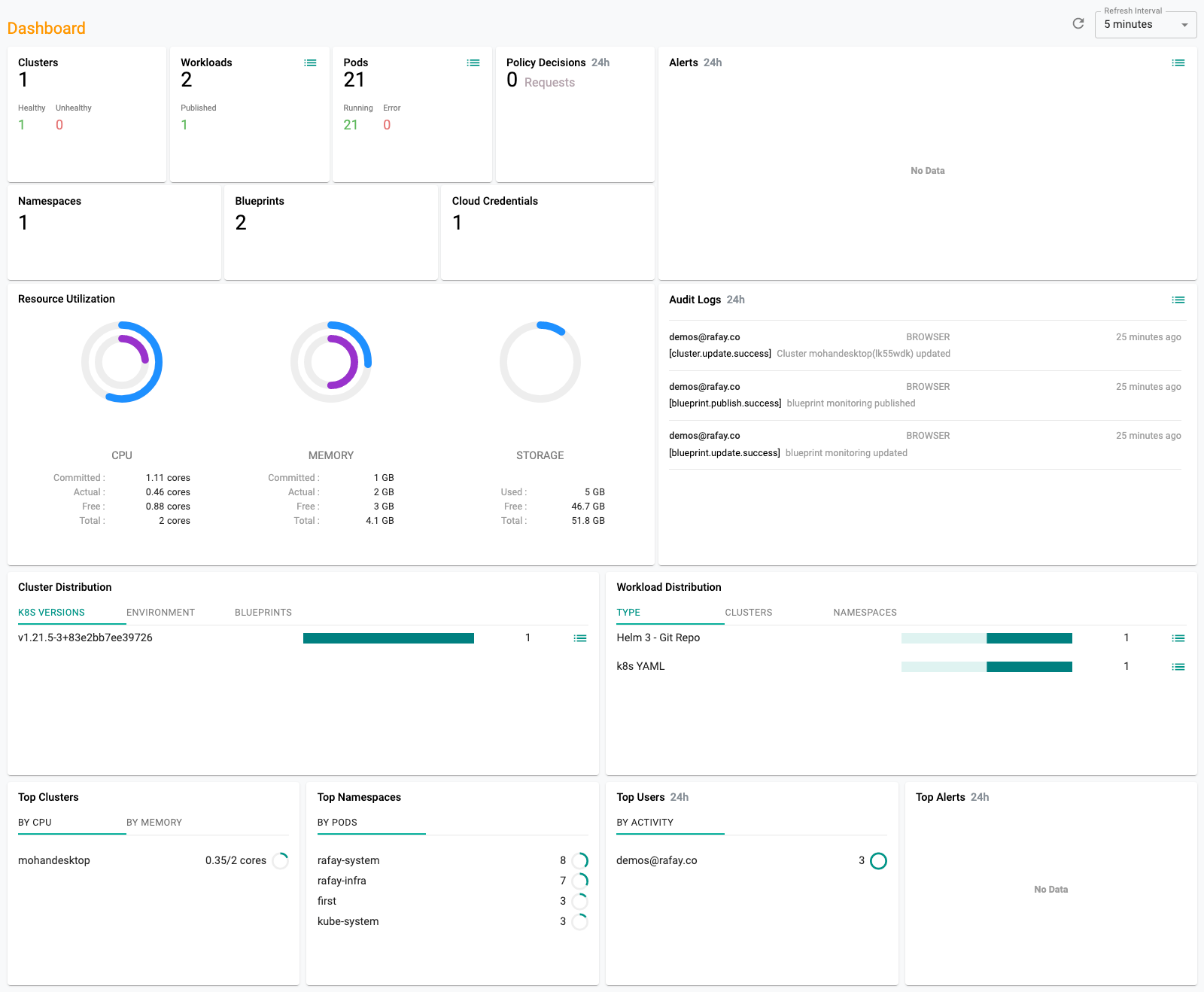Click the K8s version distribution bar
This screenshot has height=992, width=1204.
pyautogui.click(x=388, y=638)
